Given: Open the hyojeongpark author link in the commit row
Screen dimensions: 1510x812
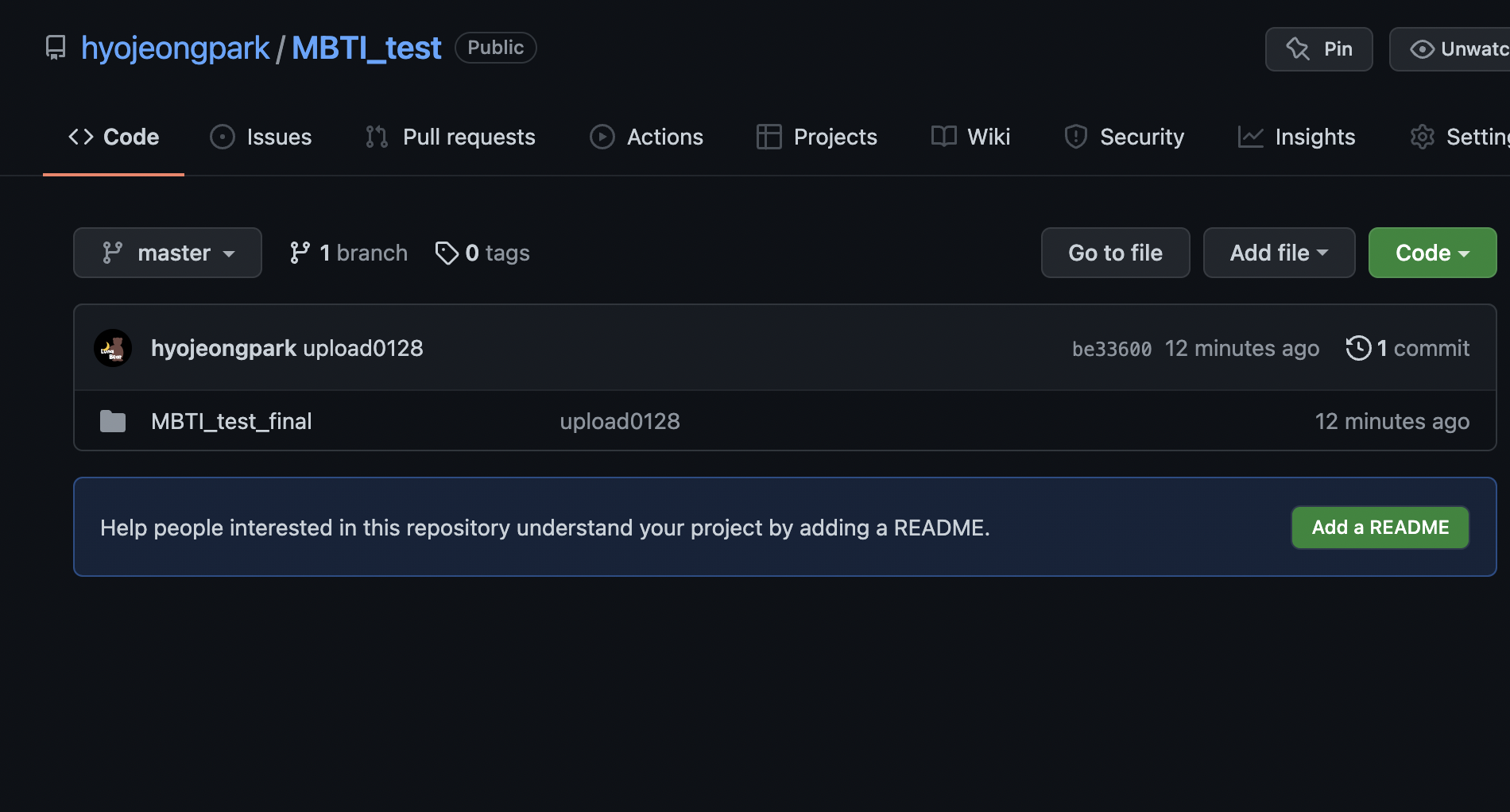Looking at the screenshot, I should pyautogui.click(x=223, y=348).
